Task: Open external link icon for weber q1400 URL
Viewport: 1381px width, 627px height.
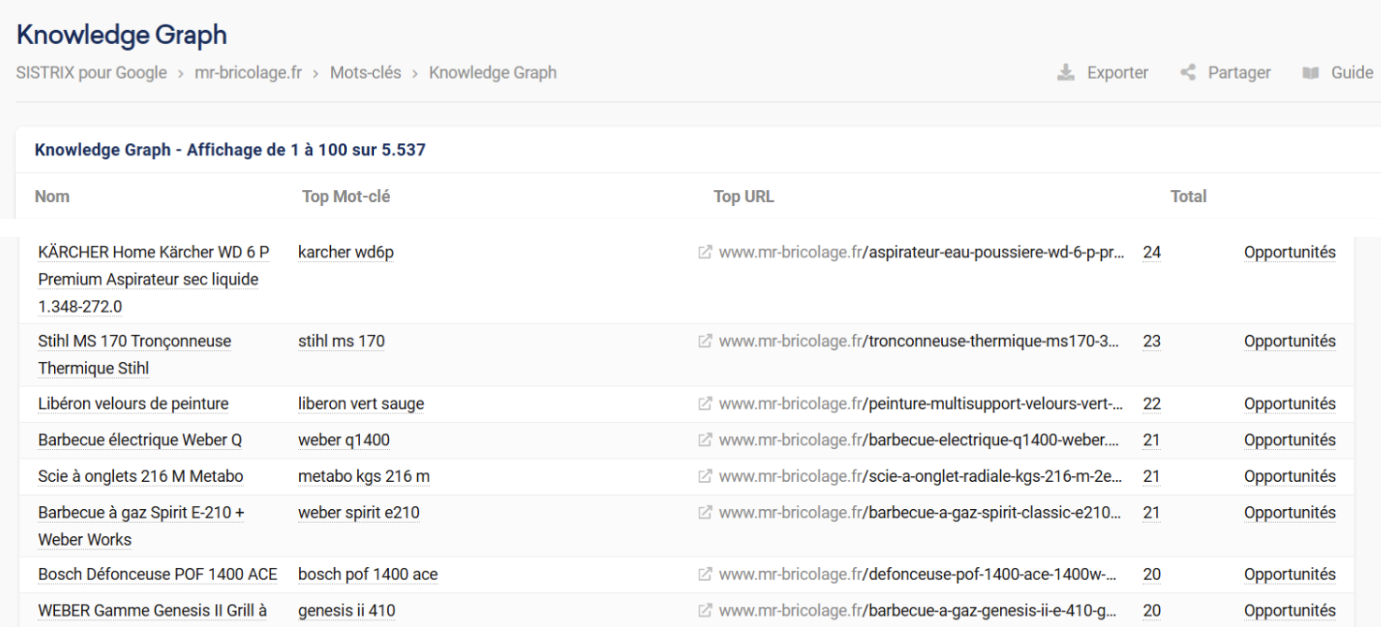Action: (x=706, y=440)
